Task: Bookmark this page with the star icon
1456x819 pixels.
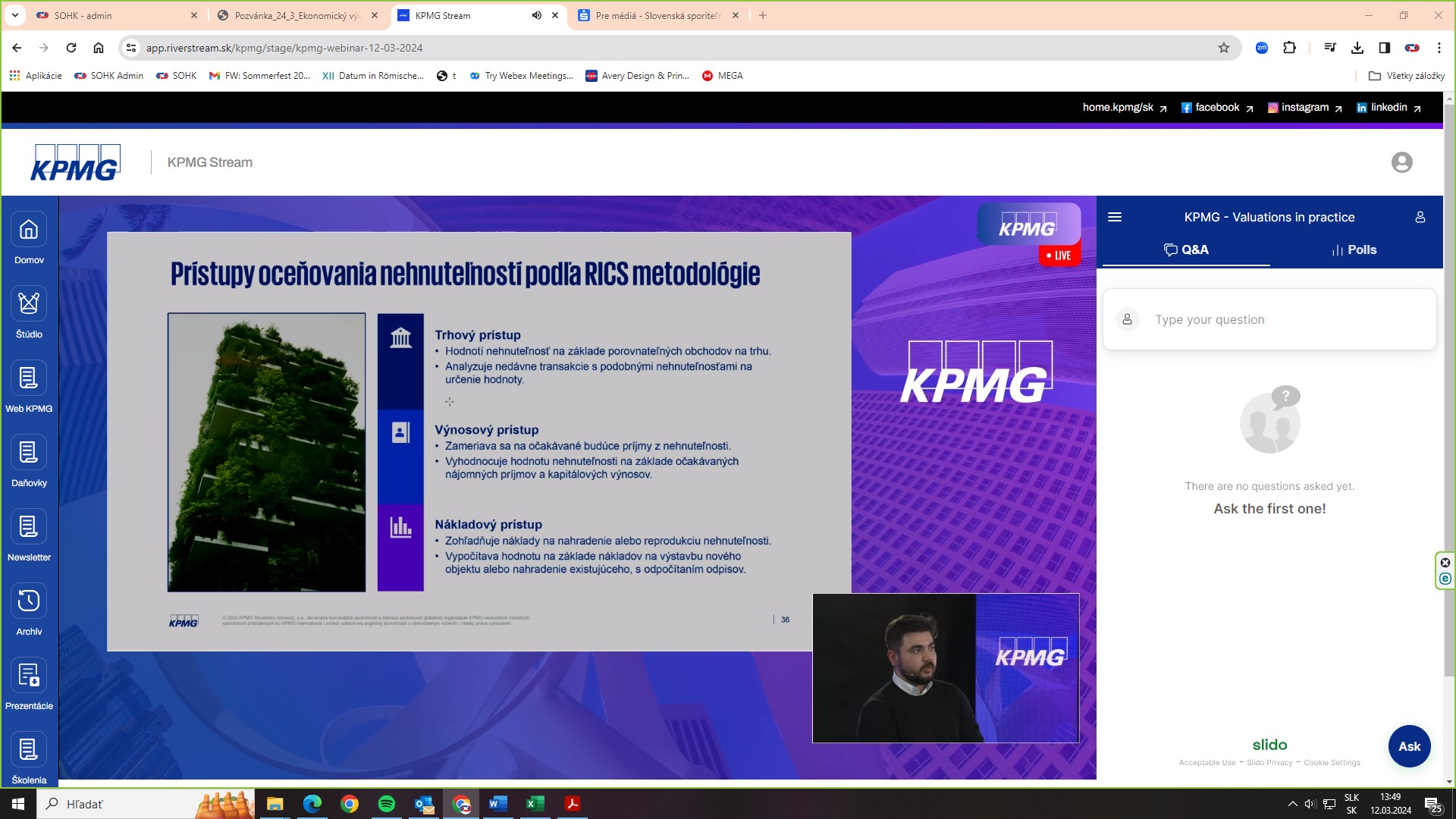Action: pos(1224,48)
